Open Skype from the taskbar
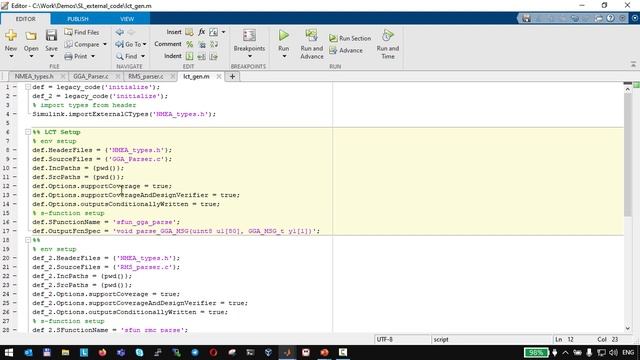Image resolution: width=640 pixels, height=360 pixels. [x=139, y=352]
